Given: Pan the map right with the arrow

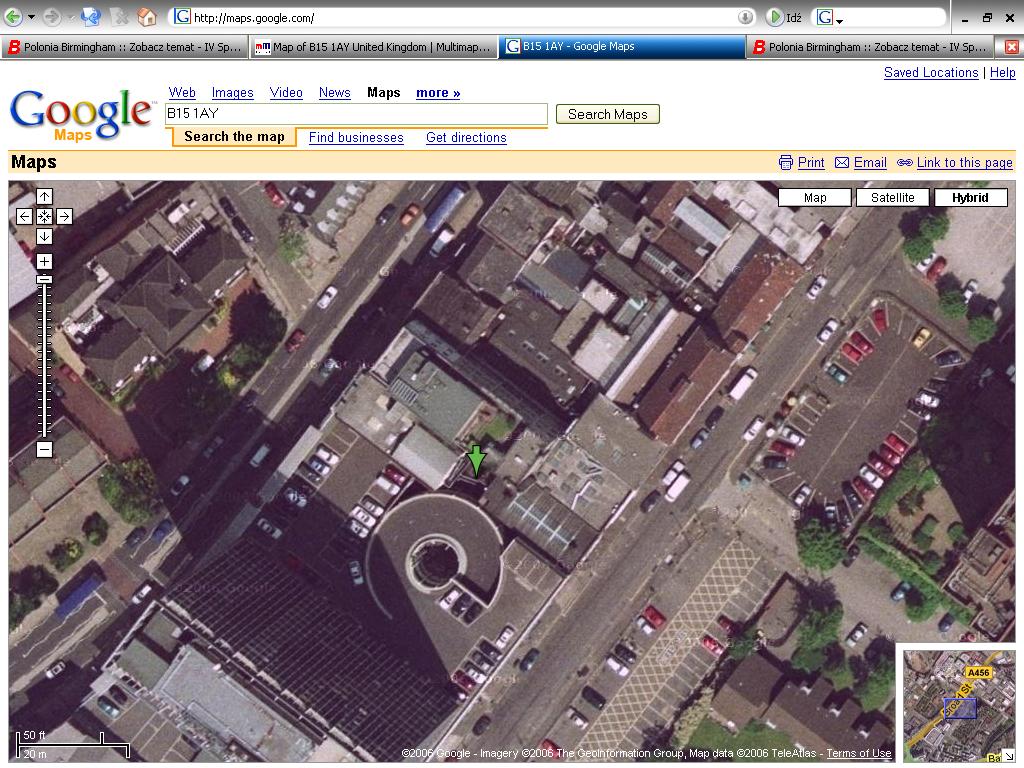Looking at the screenshot, I should pos(64,216).
